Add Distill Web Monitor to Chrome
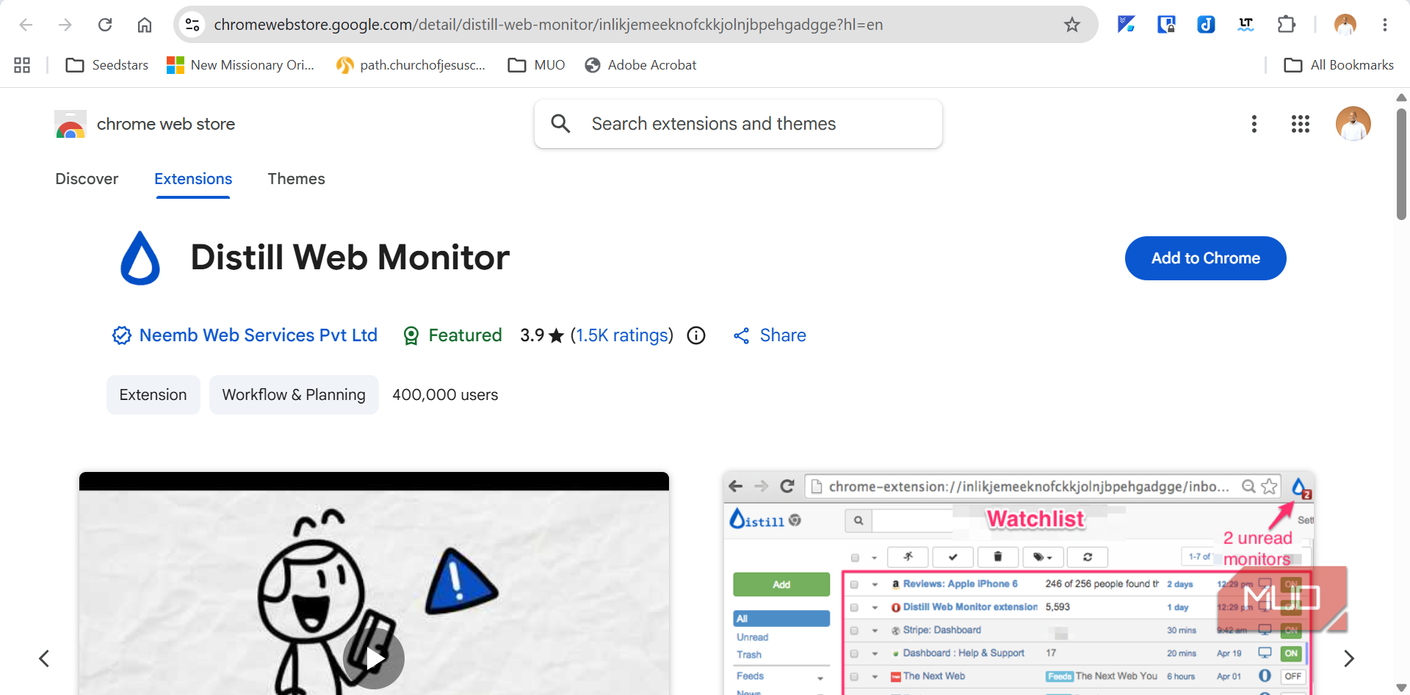 (x=1205, y=258)
